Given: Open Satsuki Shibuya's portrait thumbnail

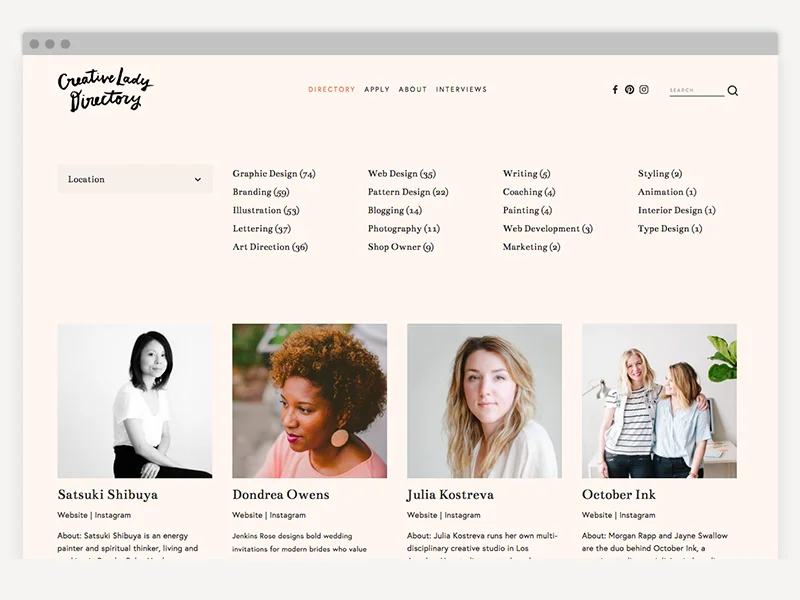Looking at the screenshot, I should point(135,401).
